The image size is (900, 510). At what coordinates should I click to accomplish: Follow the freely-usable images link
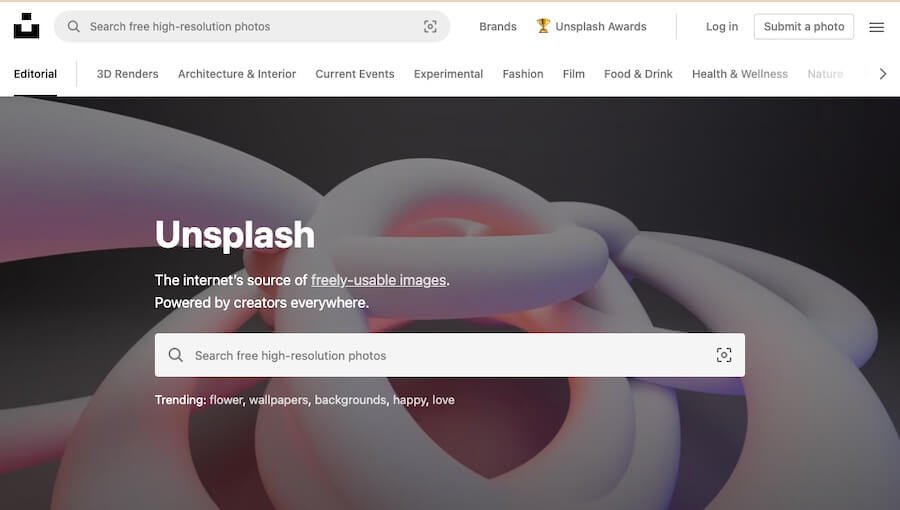(378, 280)
